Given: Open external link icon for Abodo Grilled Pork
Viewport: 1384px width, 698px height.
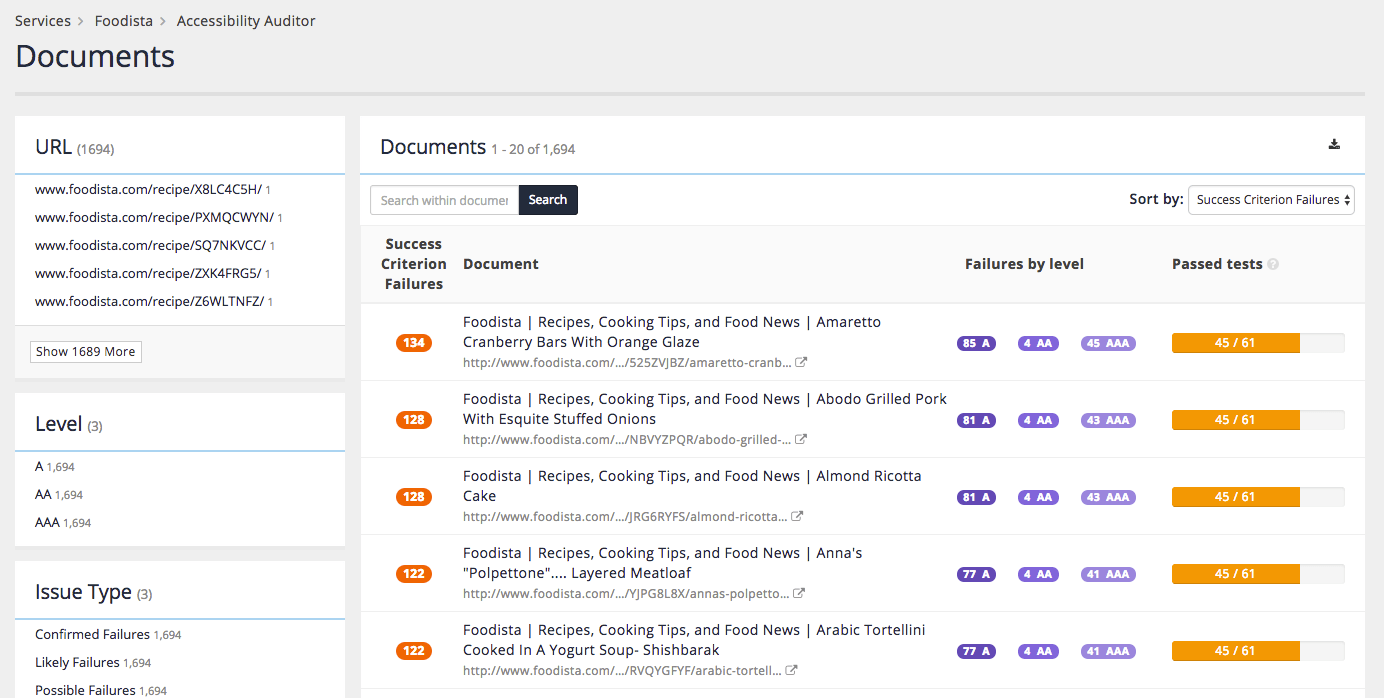Looking at the screenshot, I should point(801,440).
